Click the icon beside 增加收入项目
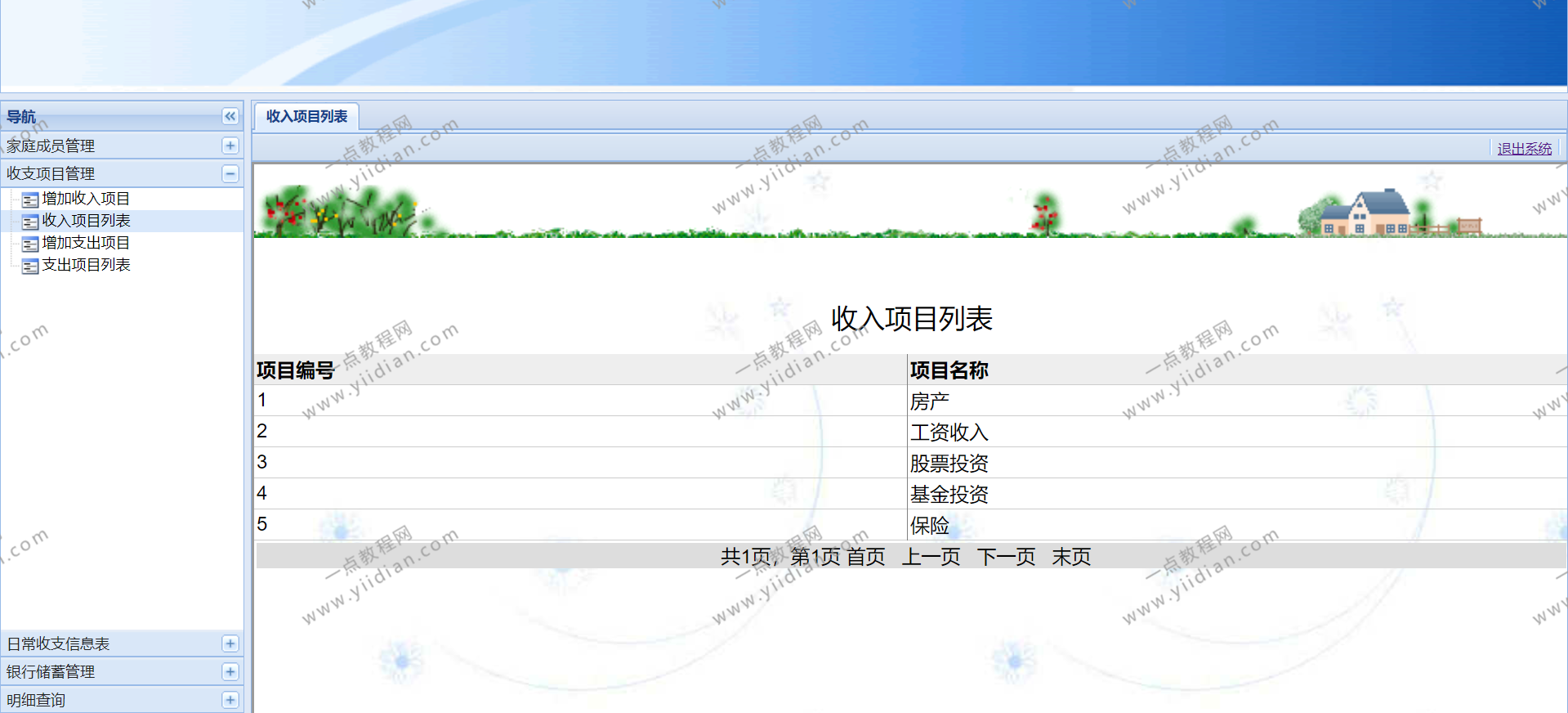The image size is (1568, 713). tap(30, 200)
